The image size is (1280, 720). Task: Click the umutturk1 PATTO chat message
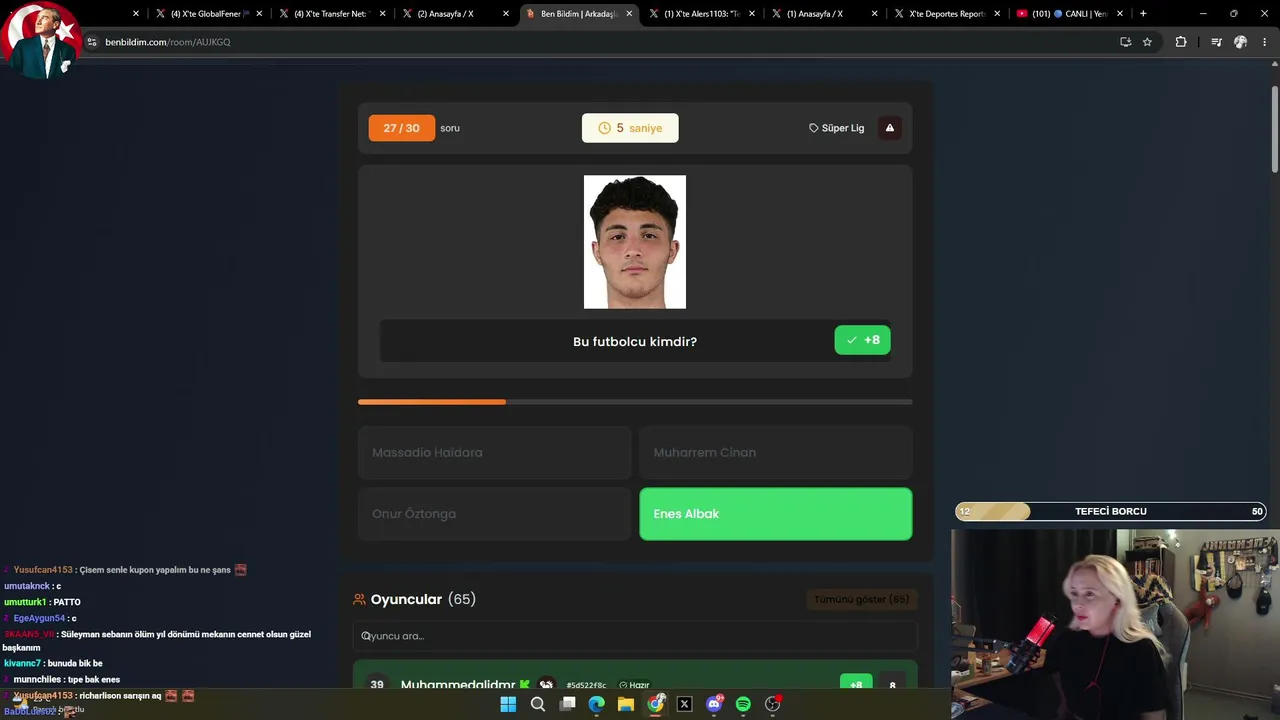point(42,602)
